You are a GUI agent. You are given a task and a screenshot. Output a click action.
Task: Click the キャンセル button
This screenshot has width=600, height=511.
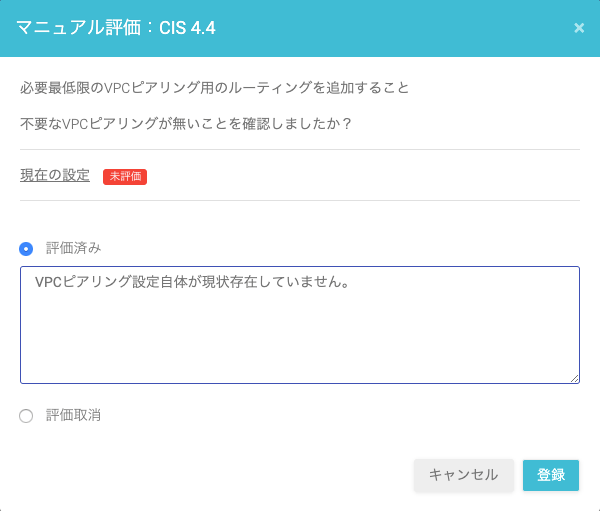tap(463, 475)
